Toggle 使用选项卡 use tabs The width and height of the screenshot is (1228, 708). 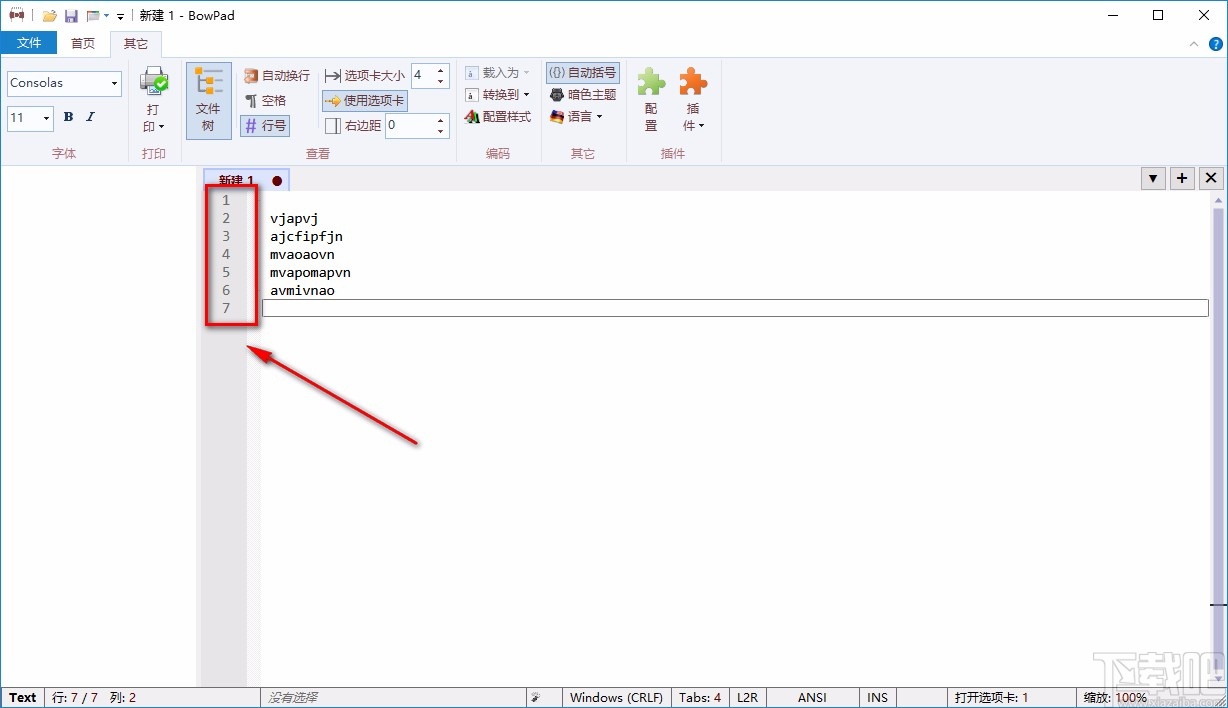tap(365, 100)
